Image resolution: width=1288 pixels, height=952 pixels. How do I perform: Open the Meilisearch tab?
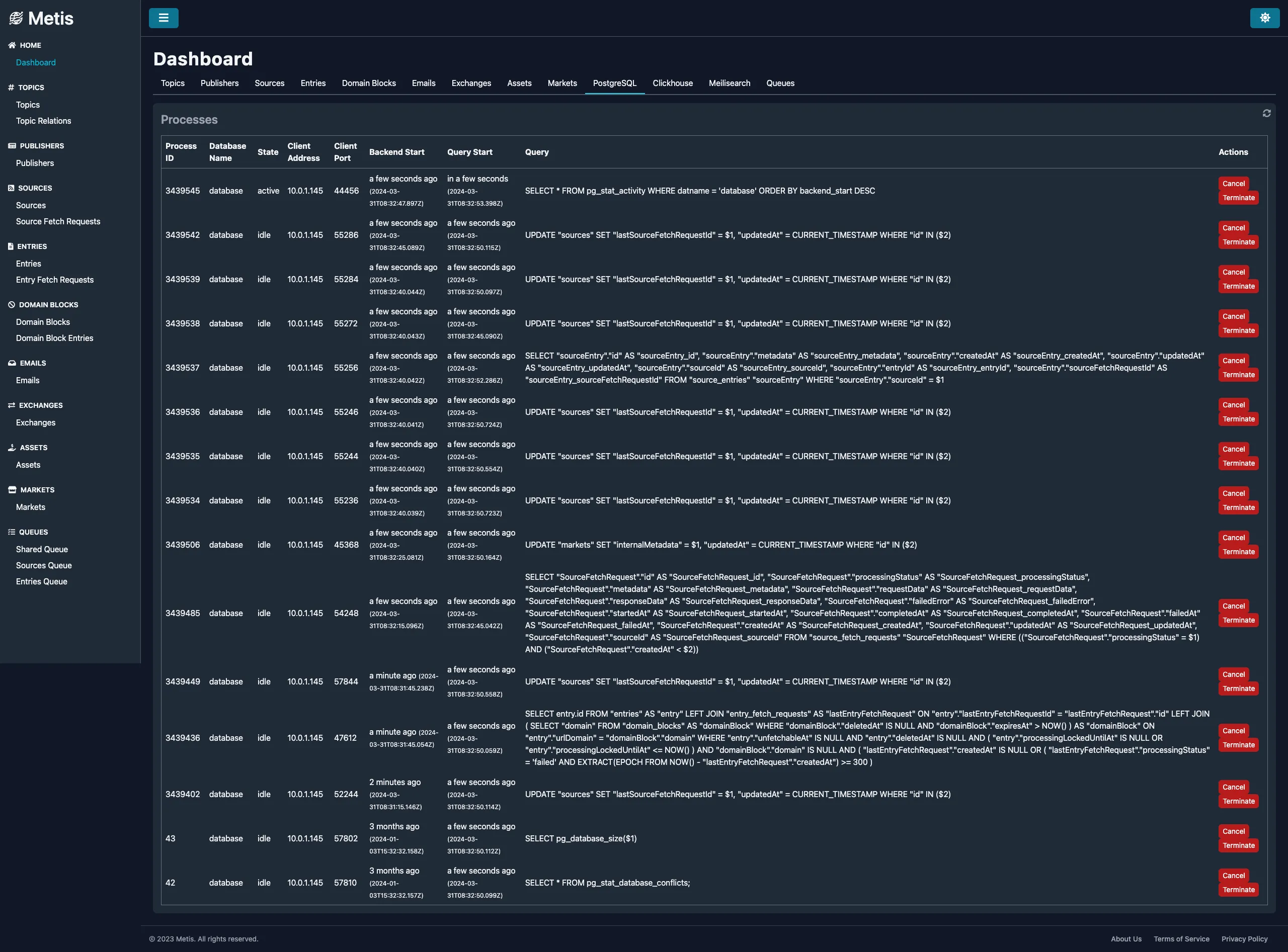[x=729, y=83]
